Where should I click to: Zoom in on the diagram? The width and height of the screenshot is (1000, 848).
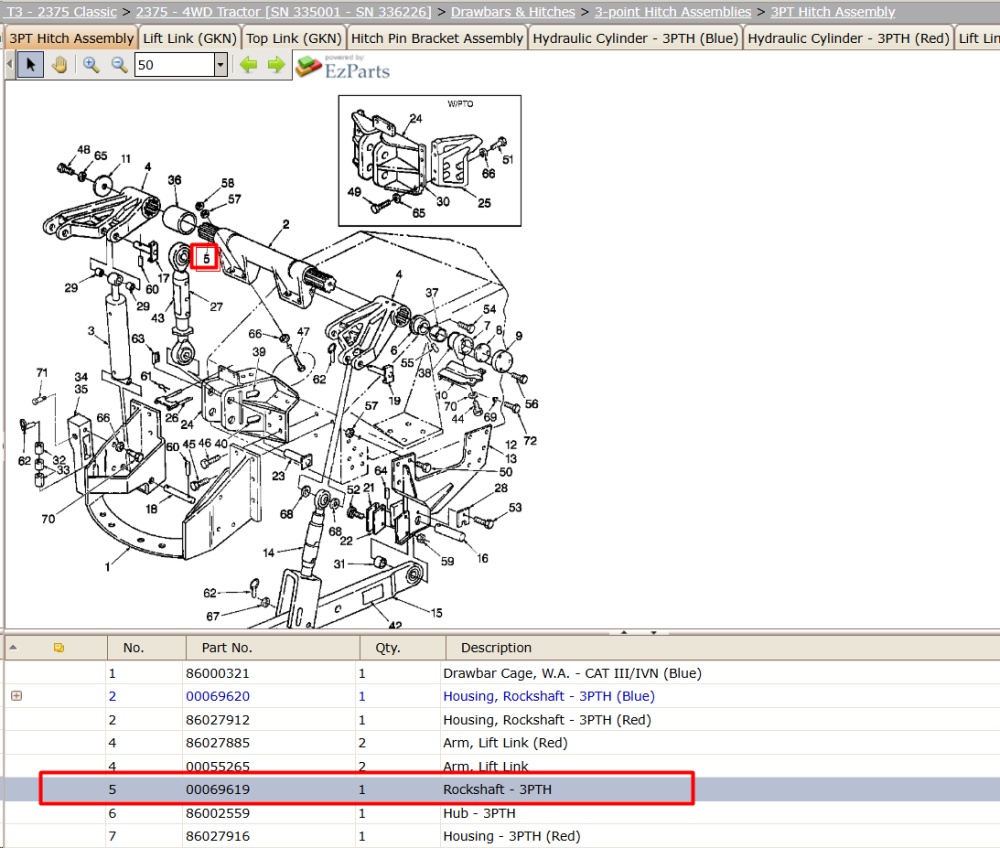(x=91, y=64)
